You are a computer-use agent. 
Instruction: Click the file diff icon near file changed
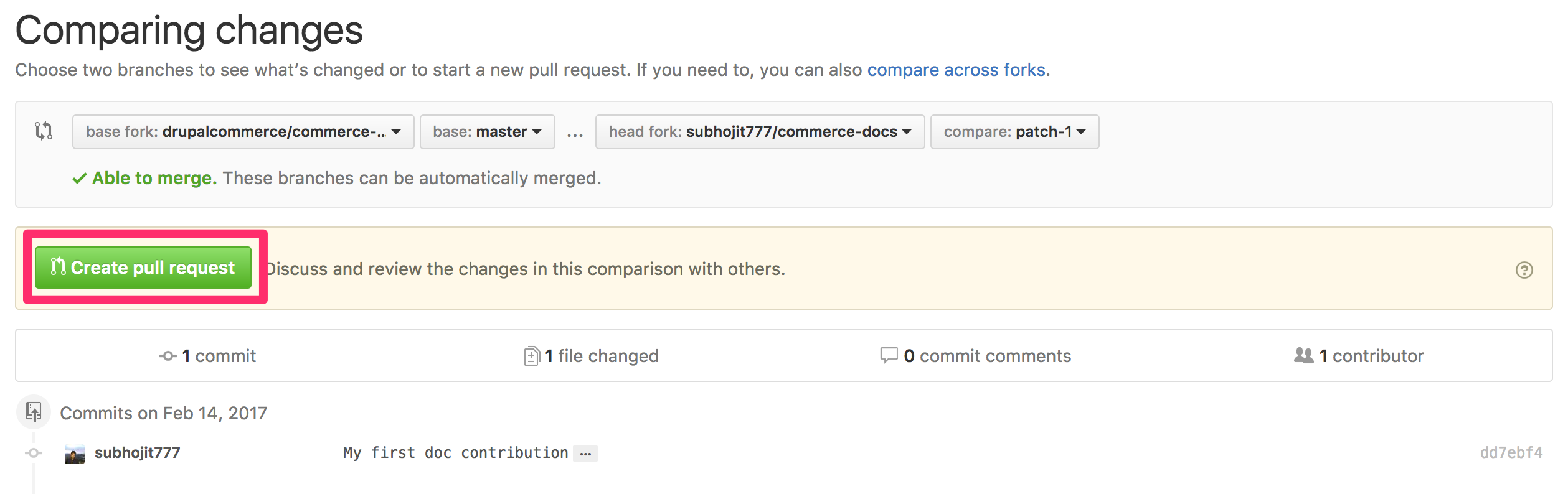(531, 356)
